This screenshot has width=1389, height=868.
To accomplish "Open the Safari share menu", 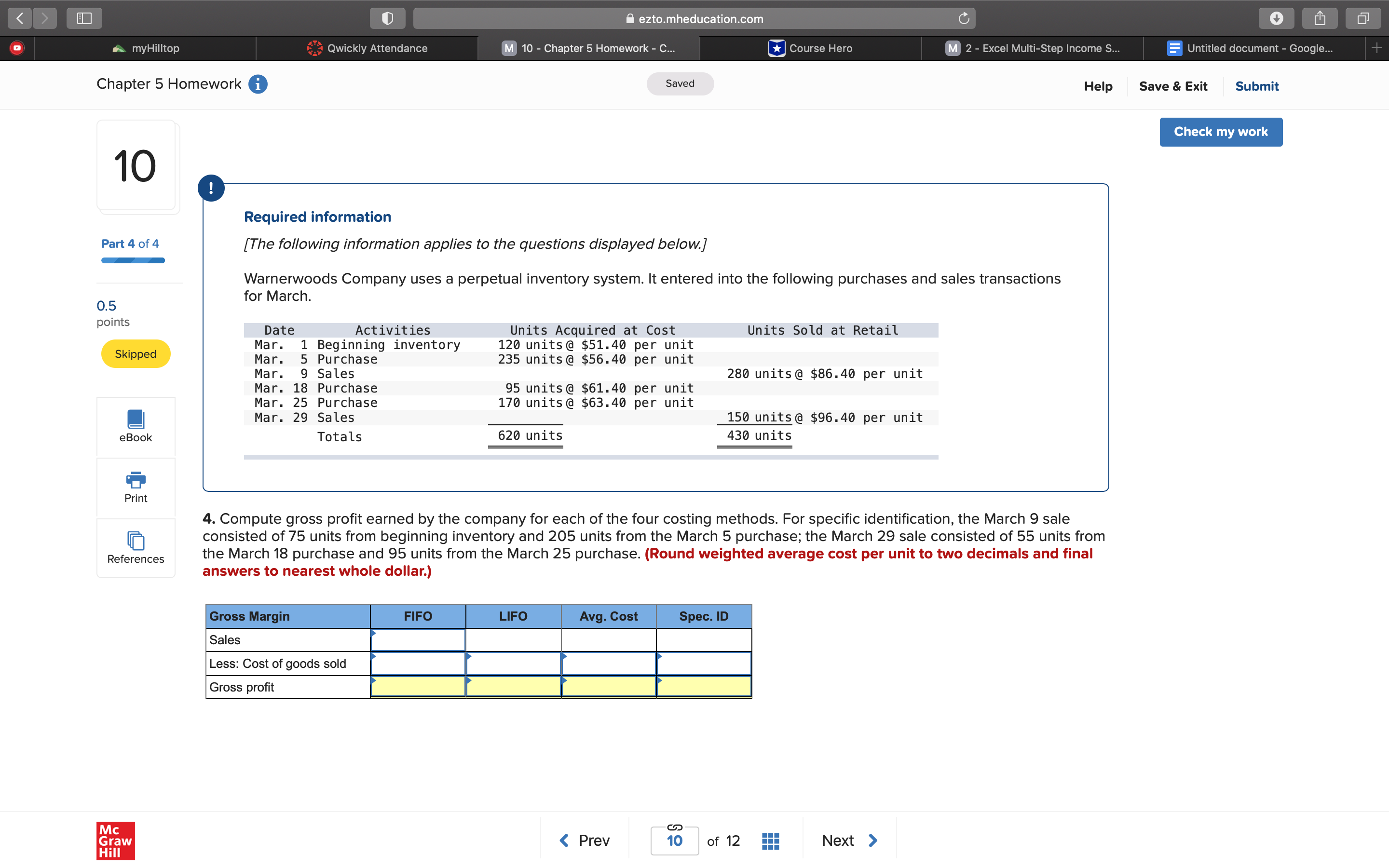I will click(x=1320, y=18).
